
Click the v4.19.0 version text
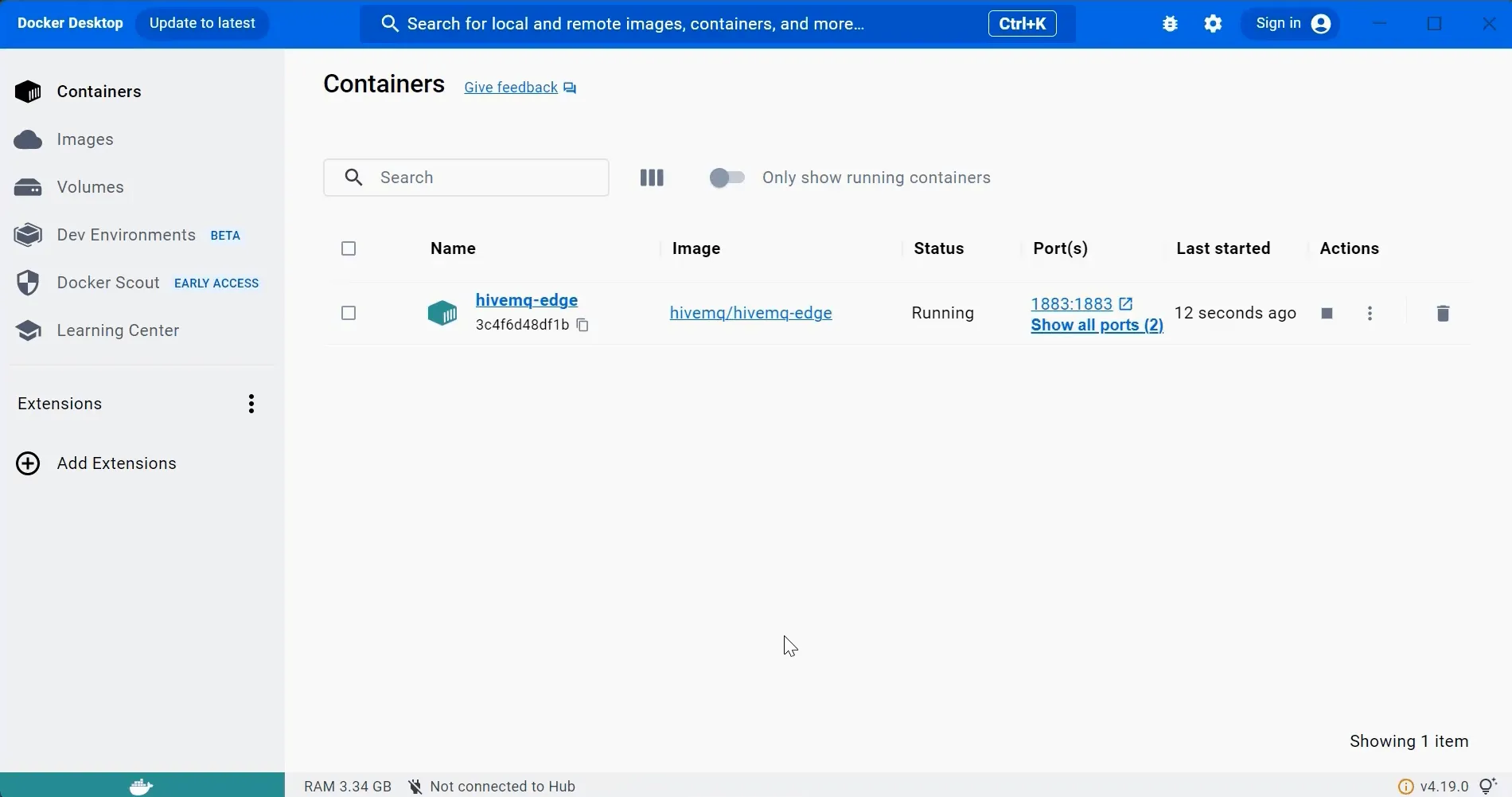tap(1444, 787)
